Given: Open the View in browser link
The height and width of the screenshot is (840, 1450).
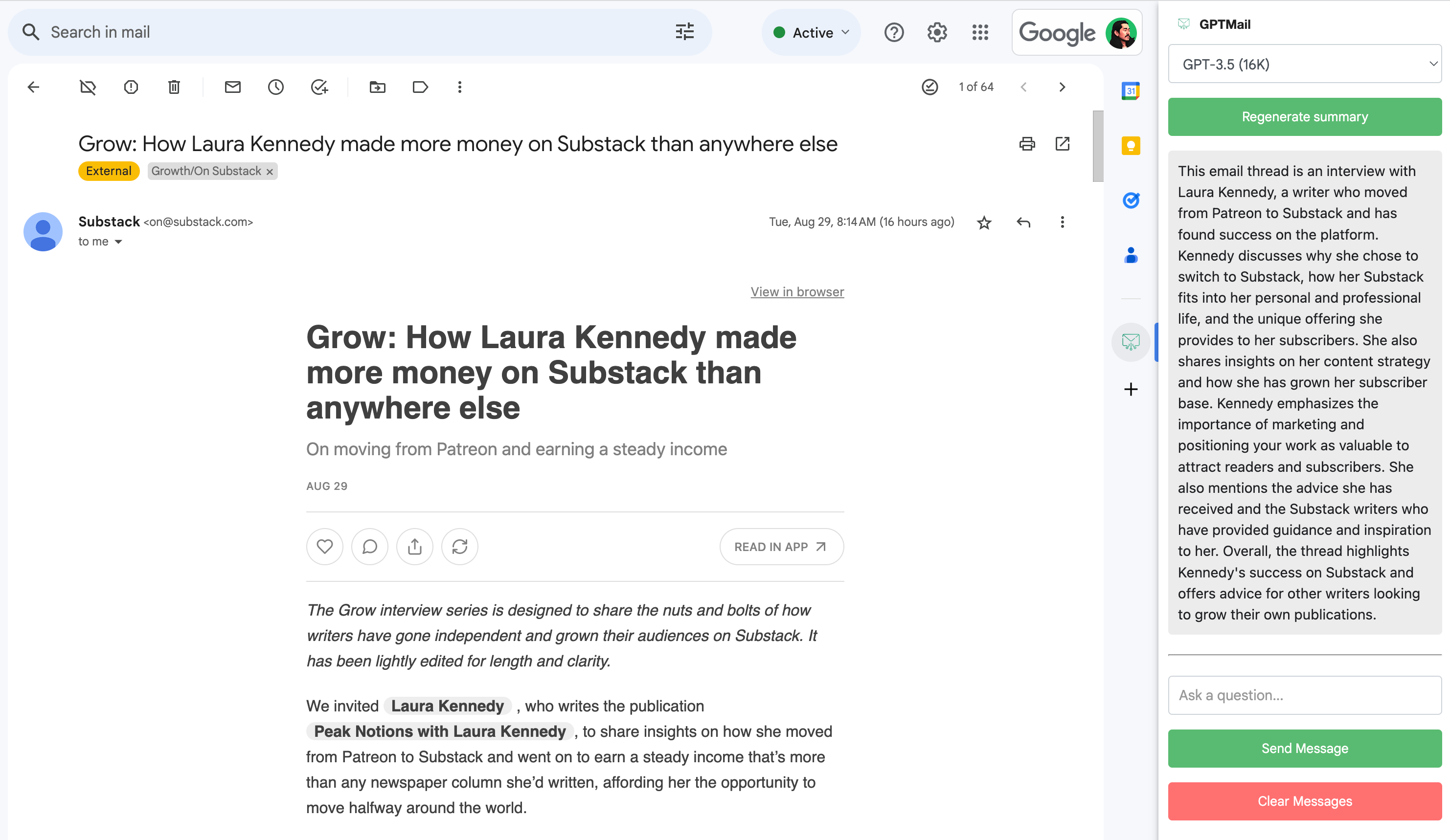Looking at the screenshot, I should click(x=796, y=292).
